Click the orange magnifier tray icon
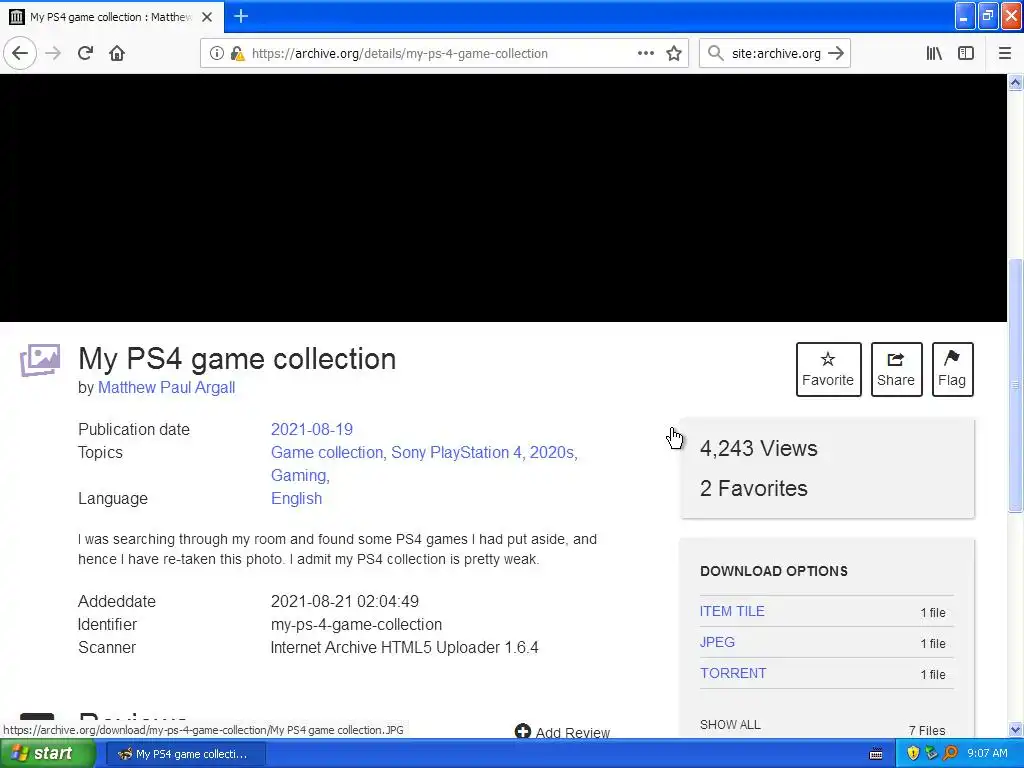The width and height of the screenshot is (1024, 768). click(x=951, y=754)
